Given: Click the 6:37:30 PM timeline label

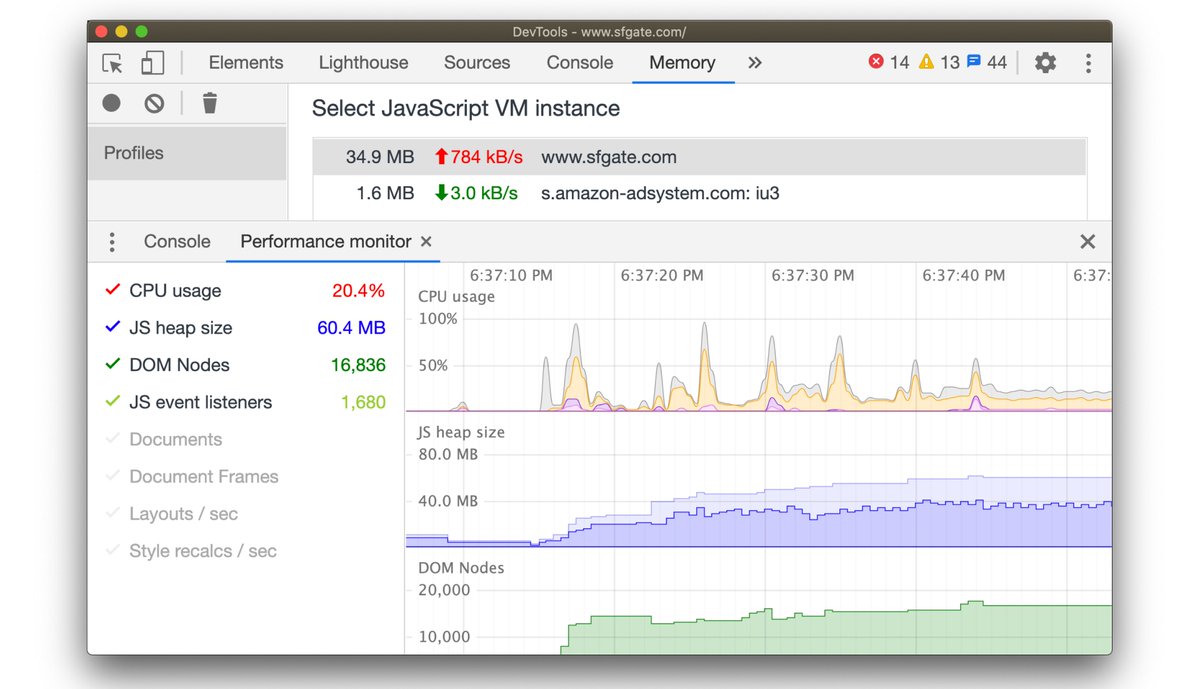Looking at the screenshot, I should (813, 275).
